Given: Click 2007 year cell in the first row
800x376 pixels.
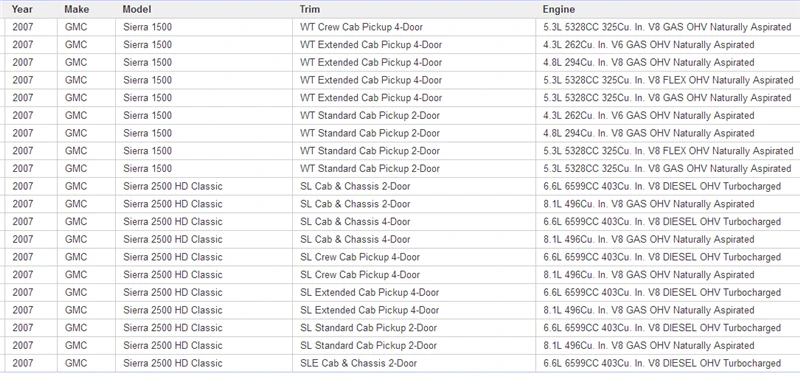Looking at the screenshot, I should coord(22,27).
